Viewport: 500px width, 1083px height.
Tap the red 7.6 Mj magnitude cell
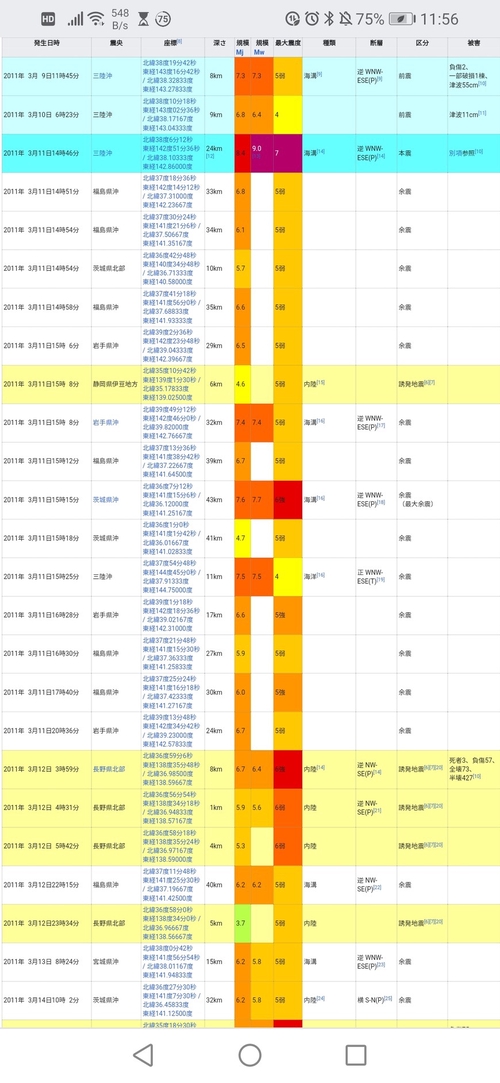click(x=242, y=499)
